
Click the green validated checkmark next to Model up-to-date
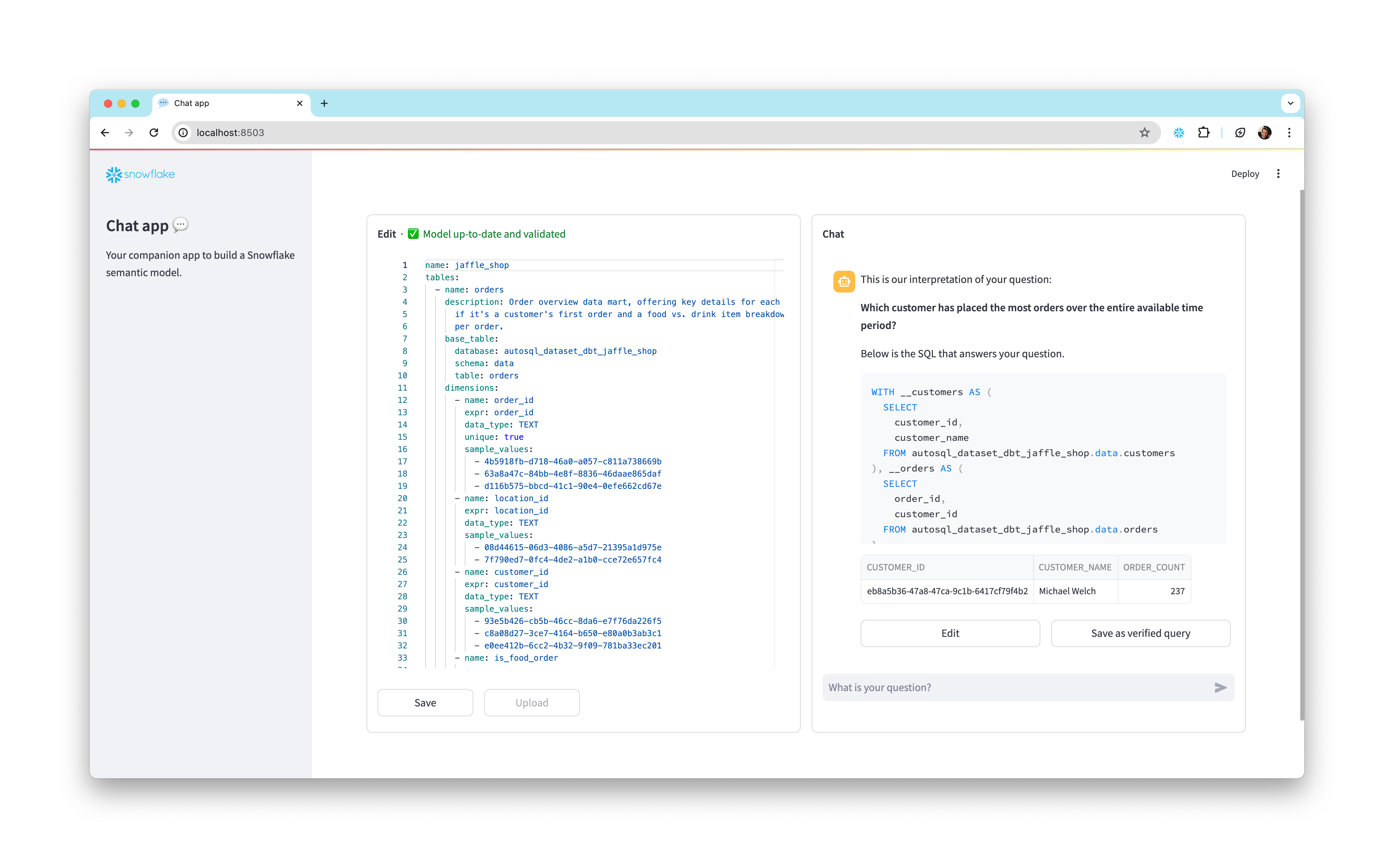[x=413, y=234]
